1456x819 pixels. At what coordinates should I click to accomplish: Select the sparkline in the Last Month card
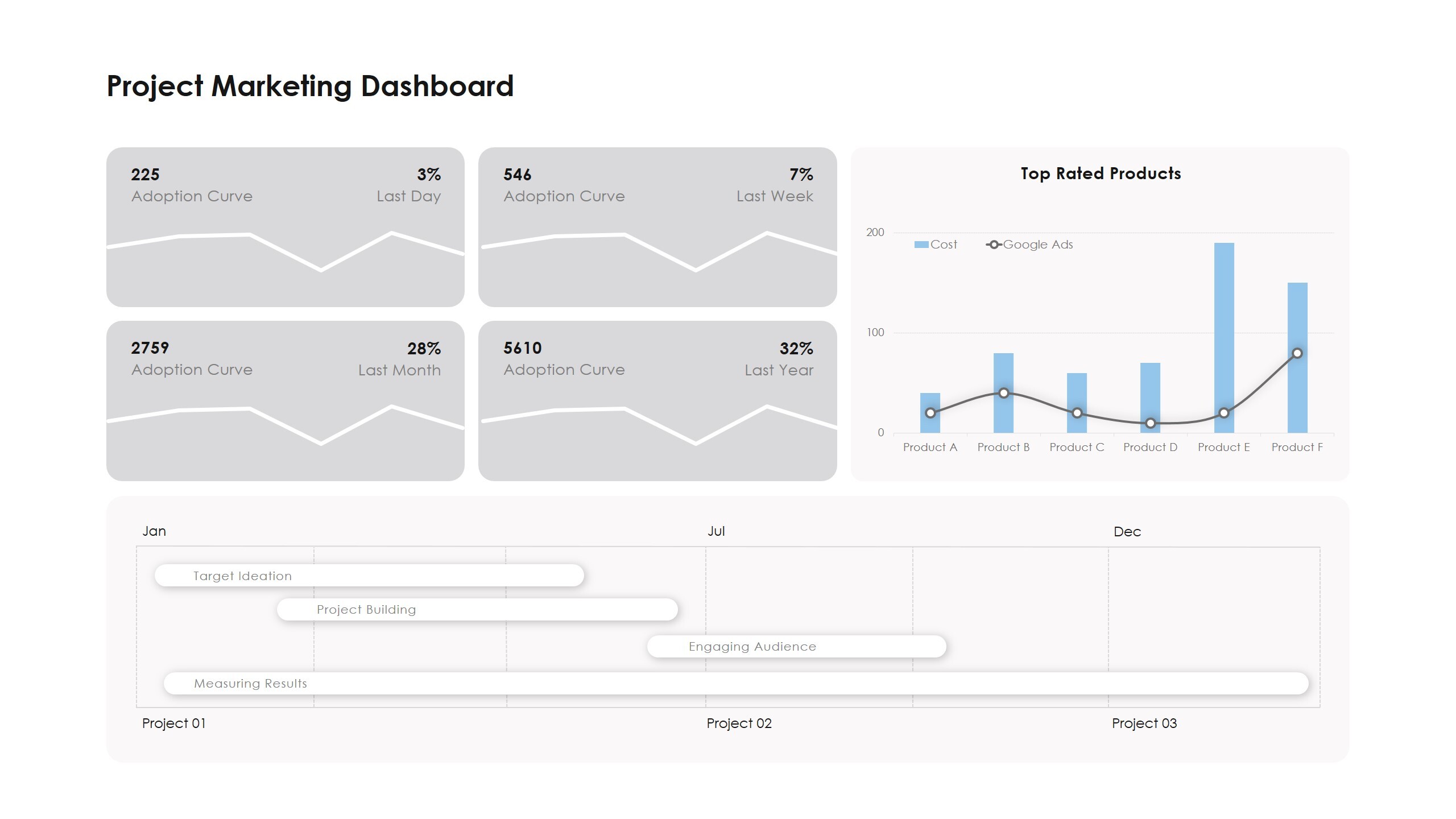coord(286,425)
